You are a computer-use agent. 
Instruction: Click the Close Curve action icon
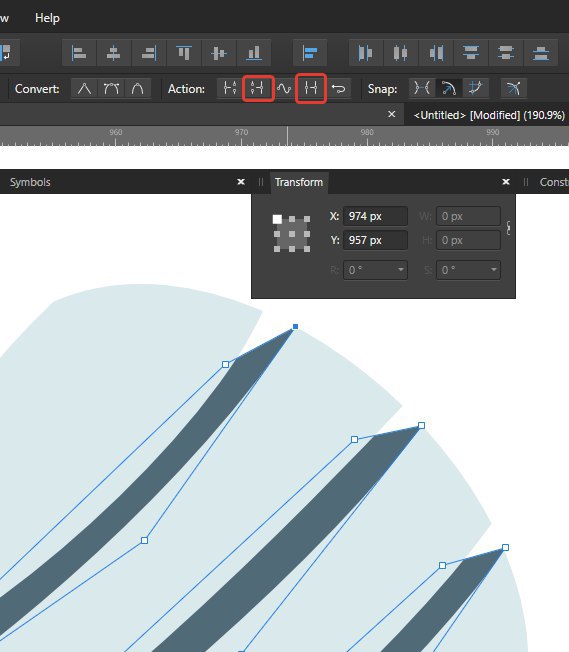pos(257,88)
